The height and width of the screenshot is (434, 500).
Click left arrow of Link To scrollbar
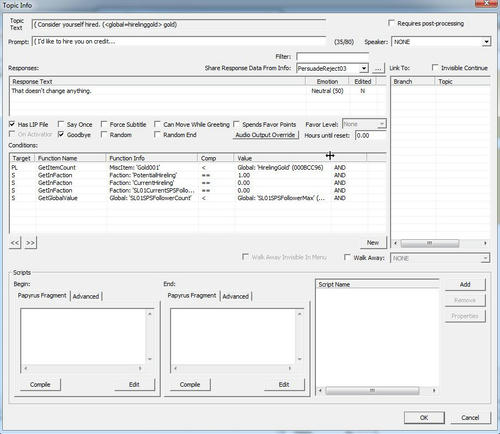396,243
